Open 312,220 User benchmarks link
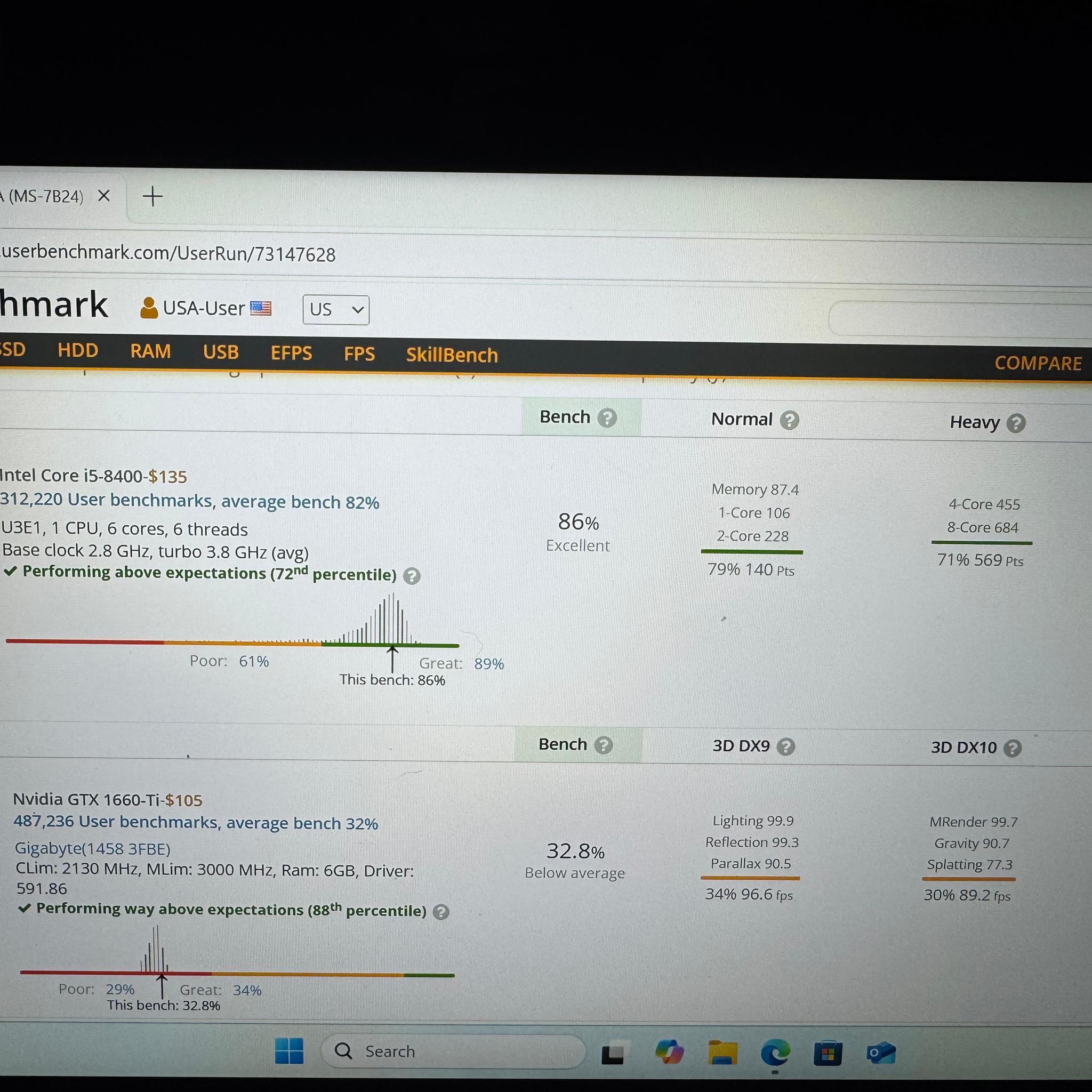 point(189,501)
